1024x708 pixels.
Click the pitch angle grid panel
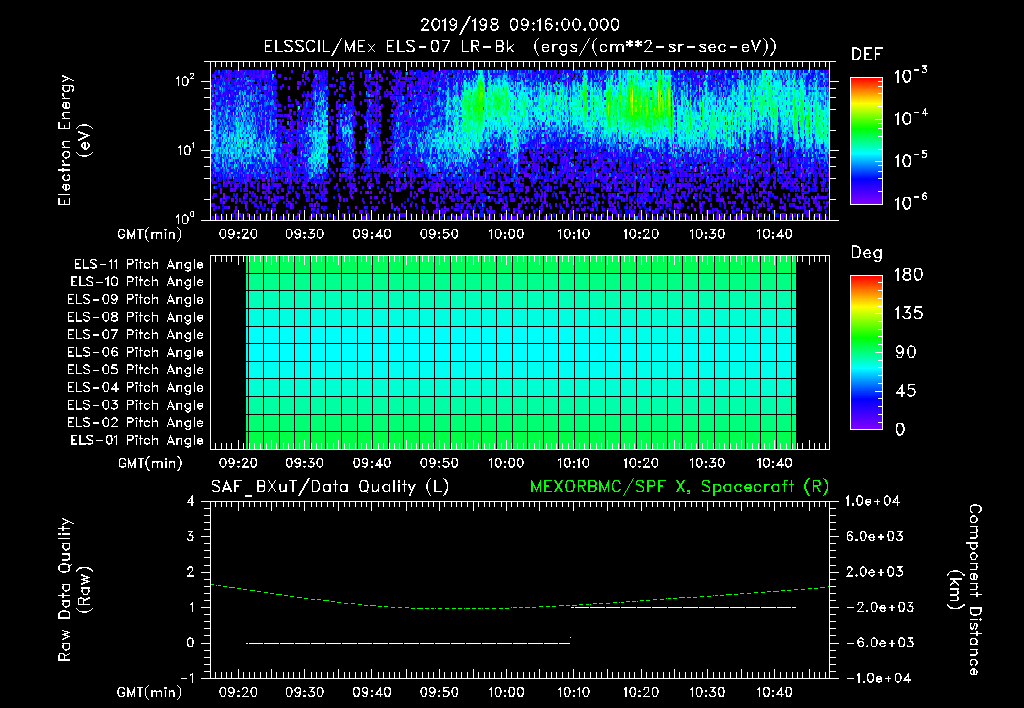[520, 352]
